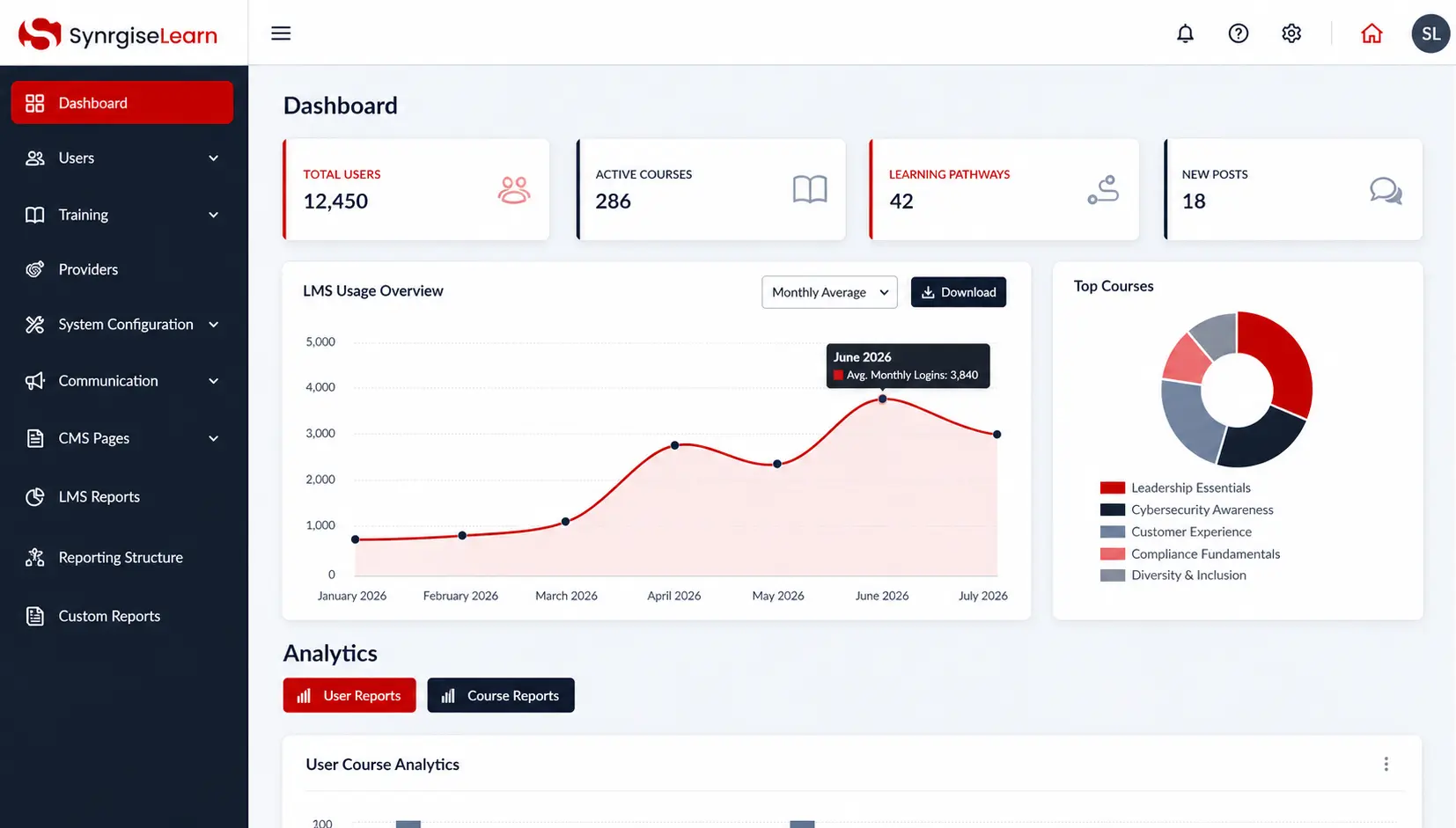Expand the Users sidebar menu
This screenshot has height=828, width=1456.
click(121, 158)
